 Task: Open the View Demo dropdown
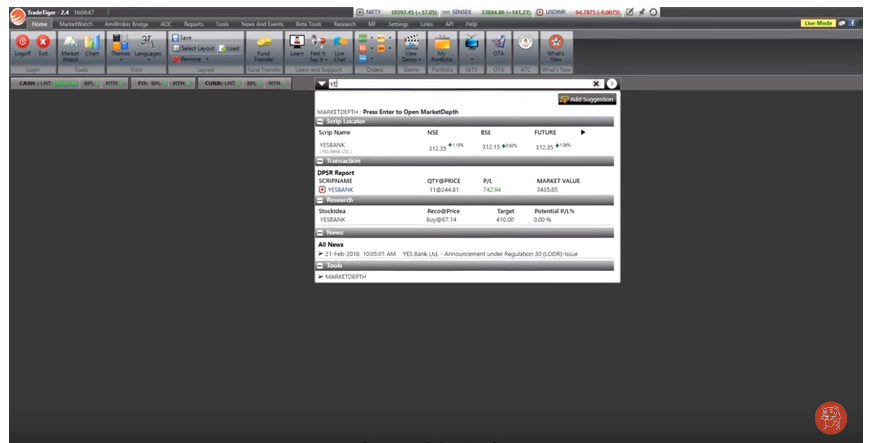(412, 48)
